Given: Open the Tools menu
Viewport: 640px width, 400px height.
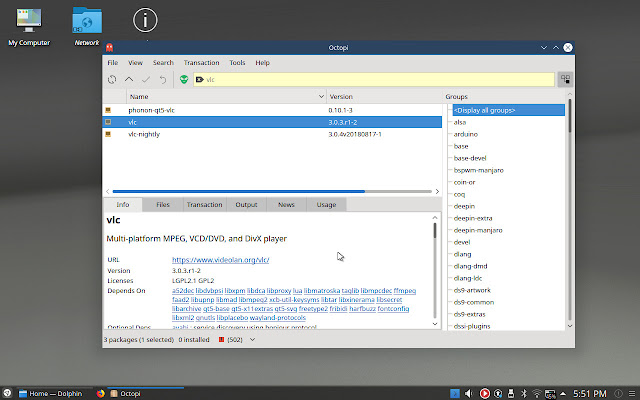Looking at the screenshot, I should pos(237,63).
